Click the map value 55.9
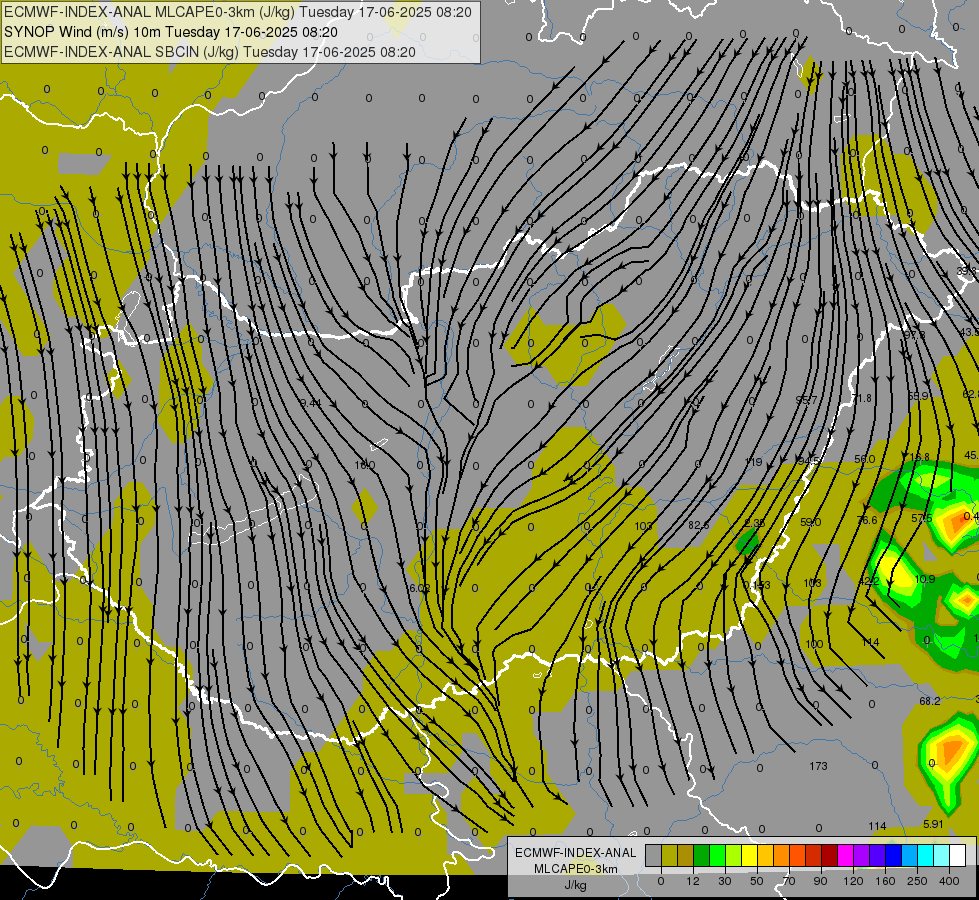Image resolution: width=979 pixels, height=900 pixels. 918,396
